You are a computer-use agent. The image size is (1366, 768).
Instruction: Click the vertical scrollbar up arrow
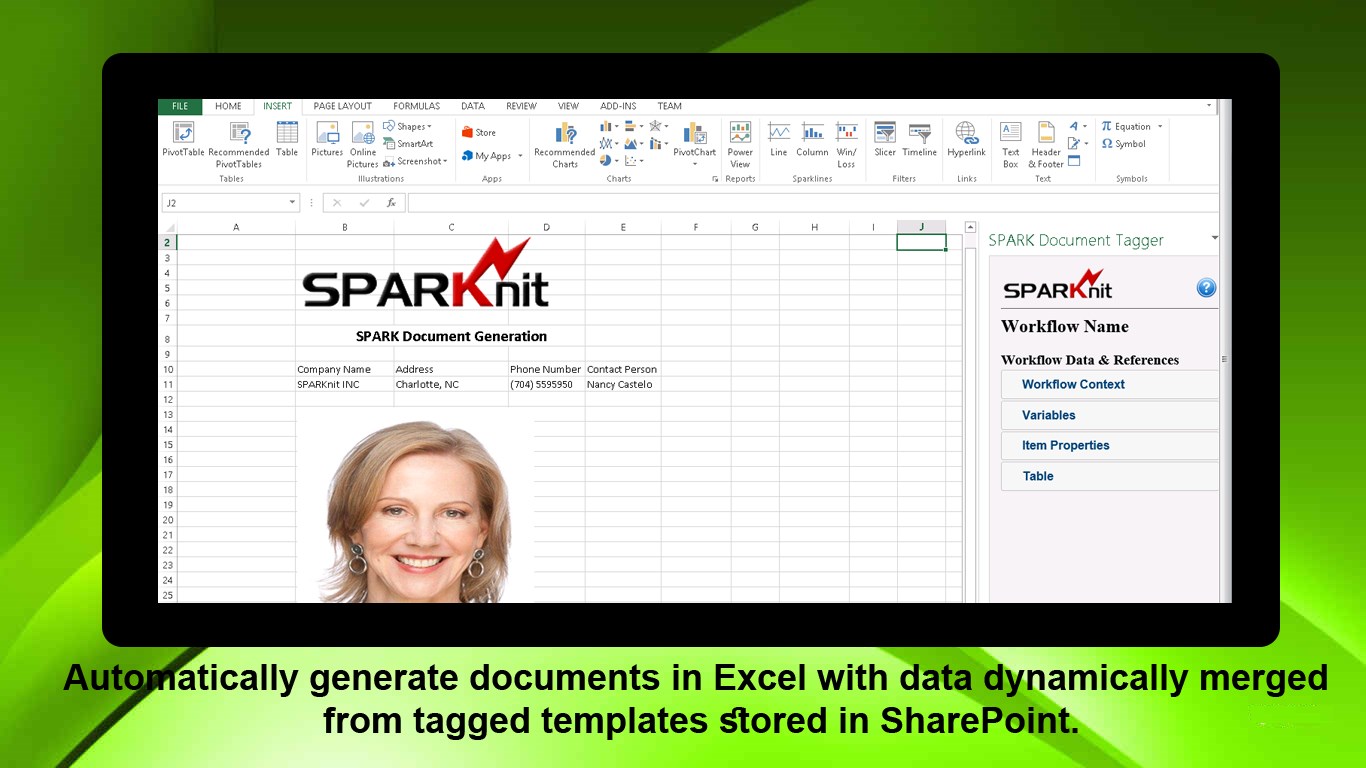pyautogui.click(x=970, y=227)
